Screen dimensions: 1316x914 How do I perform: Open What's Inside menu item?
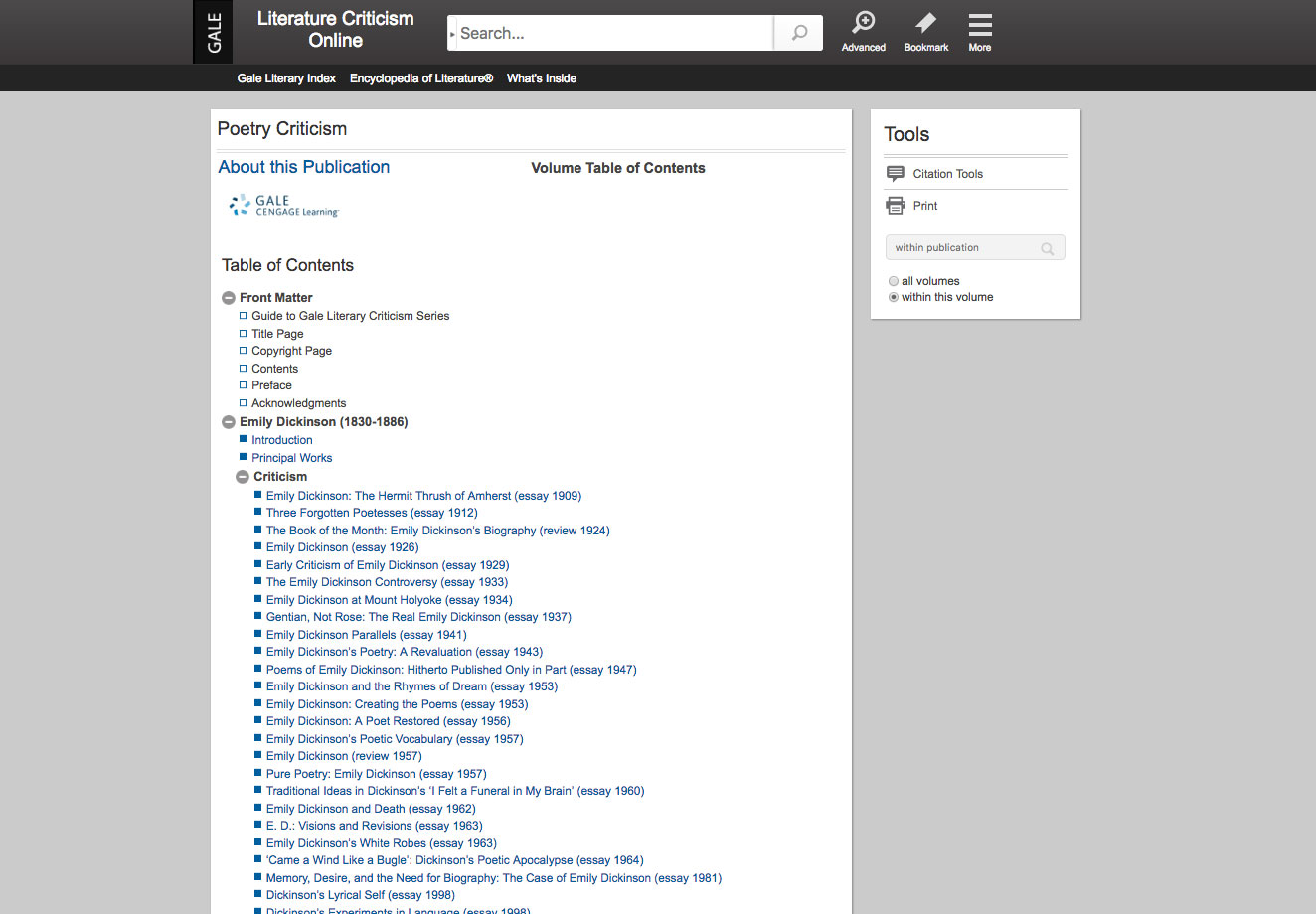[542, 78]
